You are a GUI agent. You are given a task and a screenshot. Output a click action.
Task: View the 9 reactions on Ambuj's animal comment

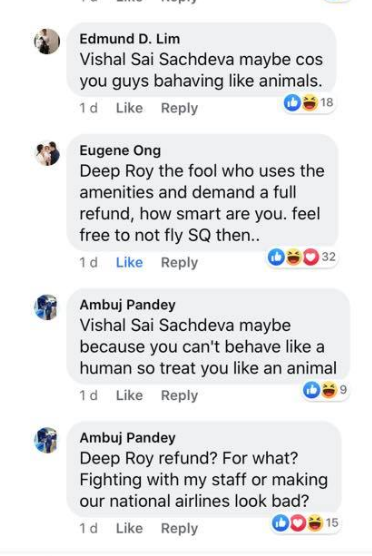(325, 390)
